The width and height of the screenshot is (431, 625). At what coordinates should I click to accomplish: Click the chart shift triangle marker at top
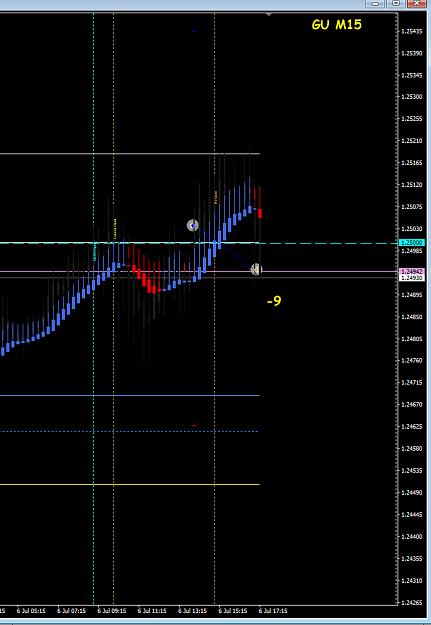(x=269, y=15)
